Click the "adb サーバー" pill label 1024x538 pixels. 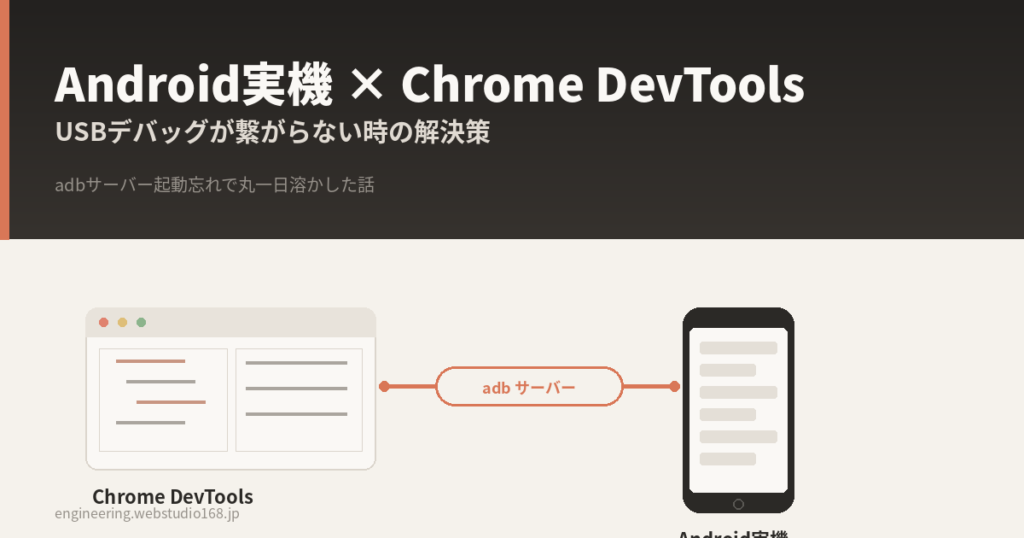[529, 387]
